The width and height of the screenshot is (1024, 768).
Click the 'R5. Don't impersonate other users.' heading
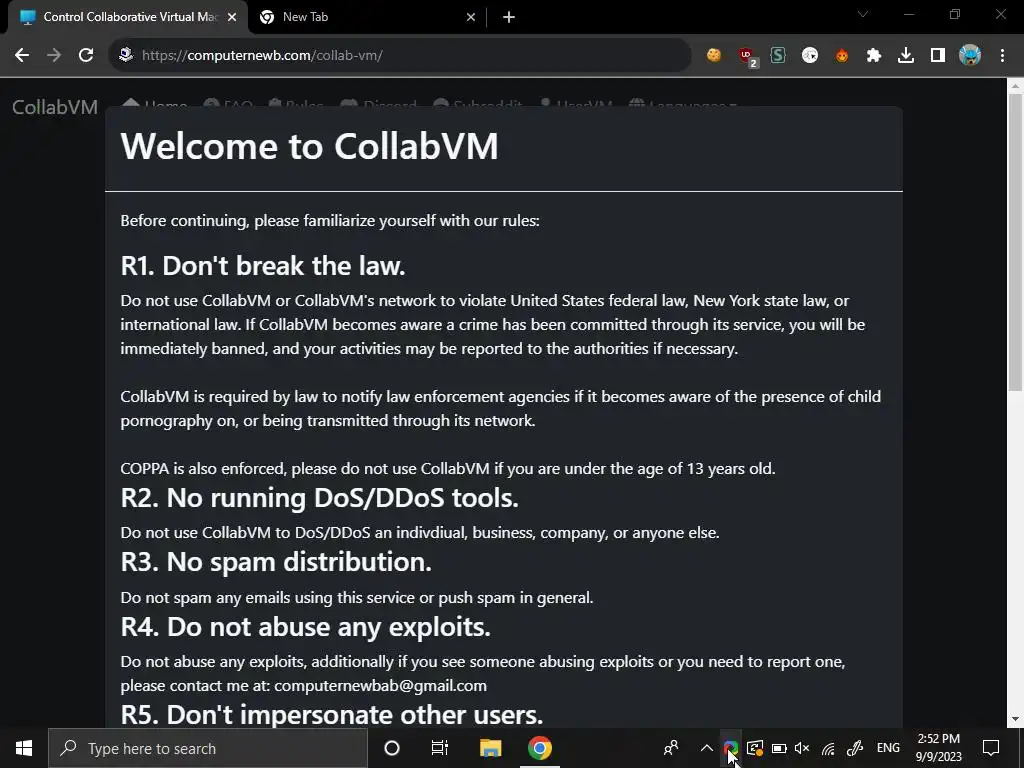click(x=332, y=714)
